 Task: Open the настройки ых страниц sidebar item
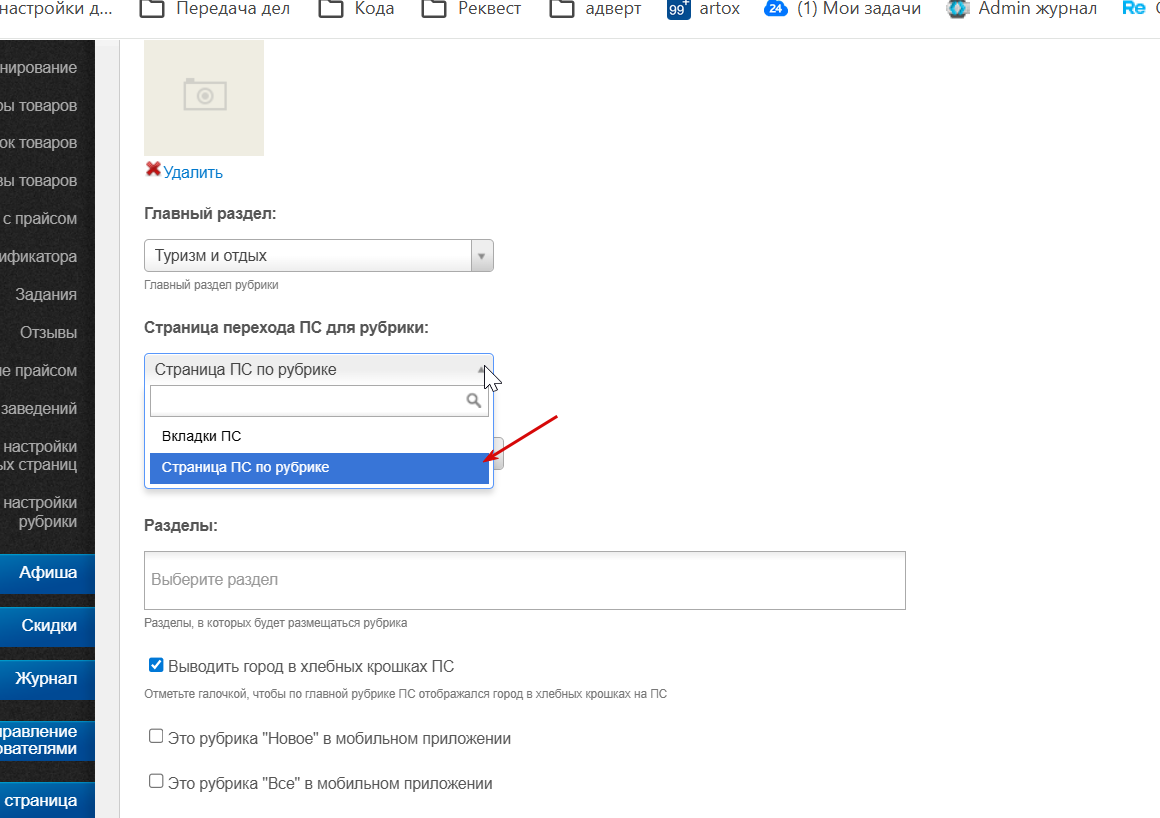(x=40, y=456)
